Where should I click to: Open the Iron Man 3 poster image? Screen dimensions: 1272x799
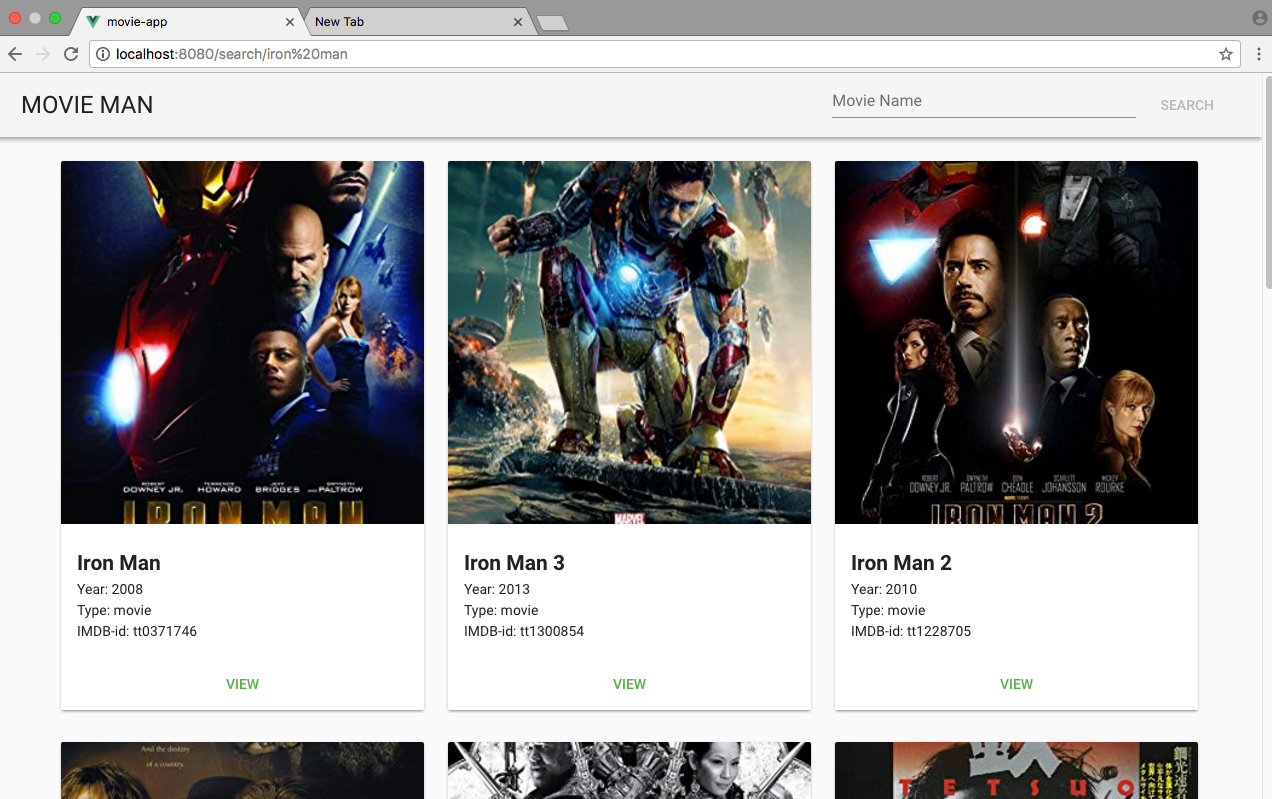point(629,342)
